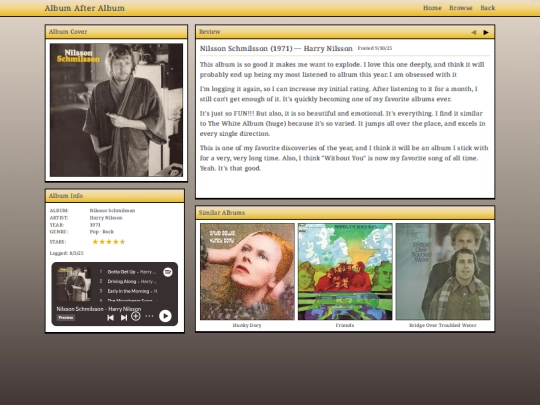Open Spotify logo in embedded player
The image size is (540, 405).
[x=168, y=272]
